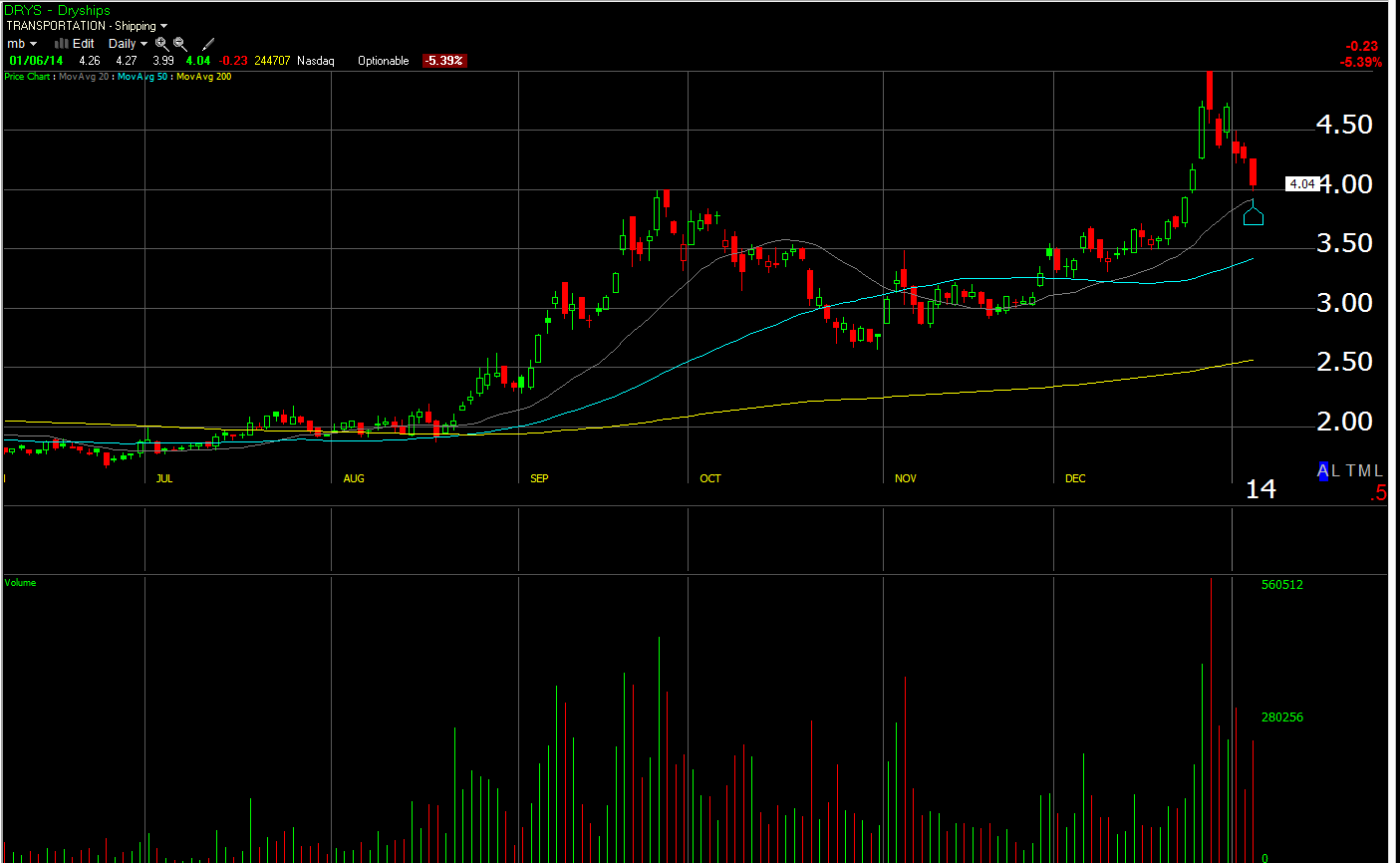1400x863 pixels.
Task: Click the MovAvg 20 legend label
Action: coord(84,77)
